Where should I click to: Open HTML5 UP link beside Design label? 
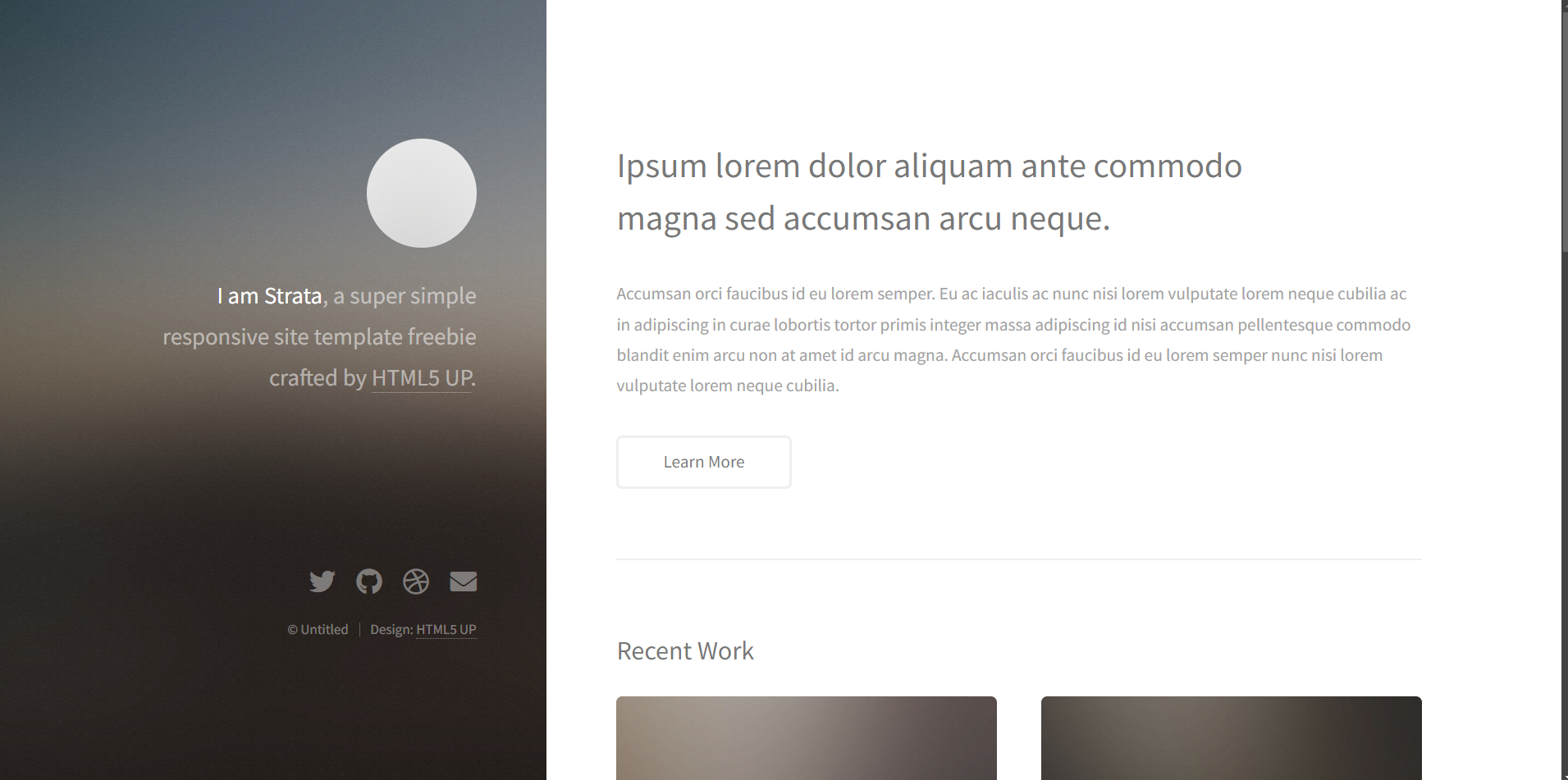point(446,630)
